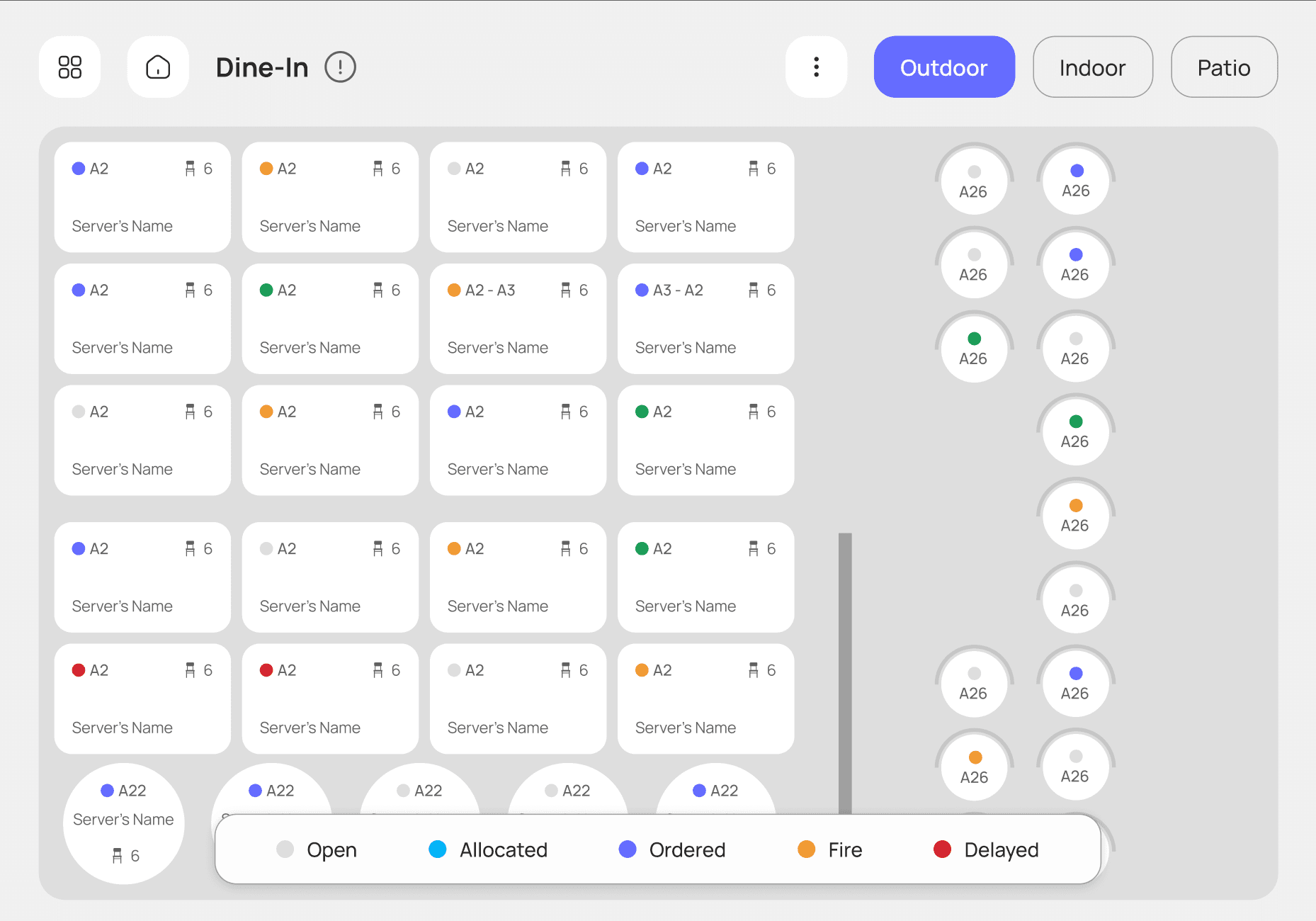The width and height of the screenshot is (1316, 921).
Task: Click the chair icon on round A22 table
Action: point(118,856)
